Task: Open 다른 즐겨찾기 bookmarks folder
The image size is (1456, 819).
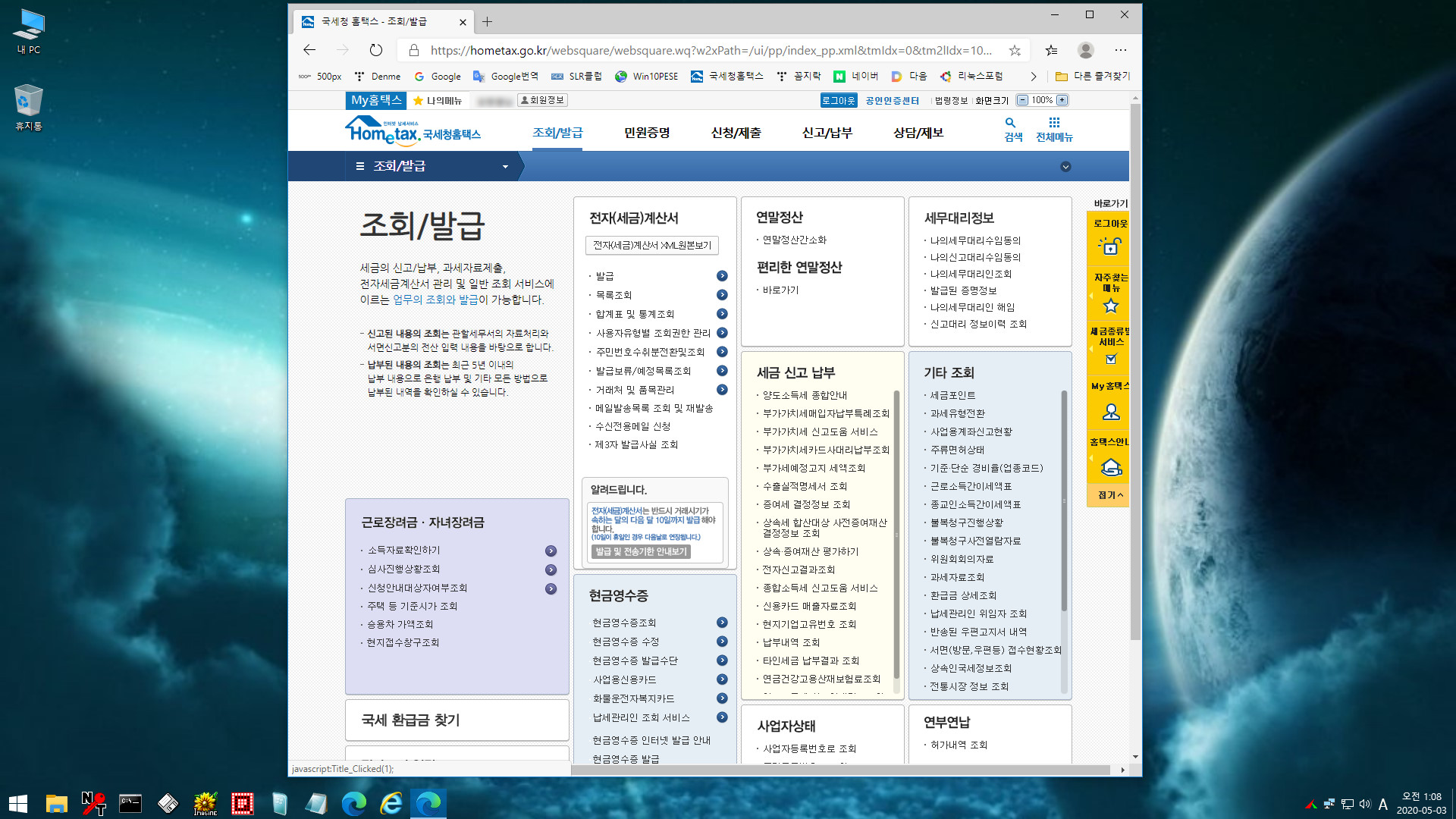Action: click(1093, 77)
